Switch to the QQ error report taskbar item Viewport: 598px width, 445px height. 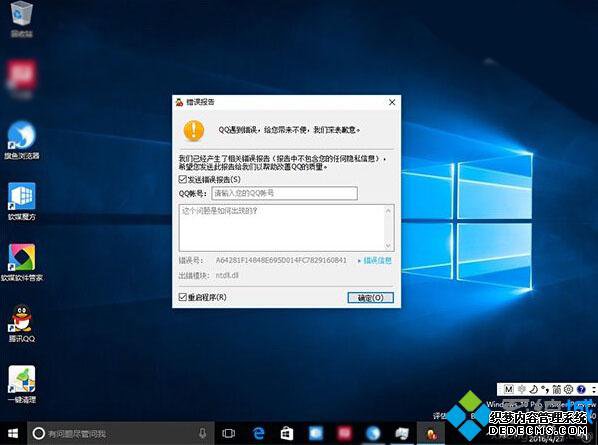(431, 433)
